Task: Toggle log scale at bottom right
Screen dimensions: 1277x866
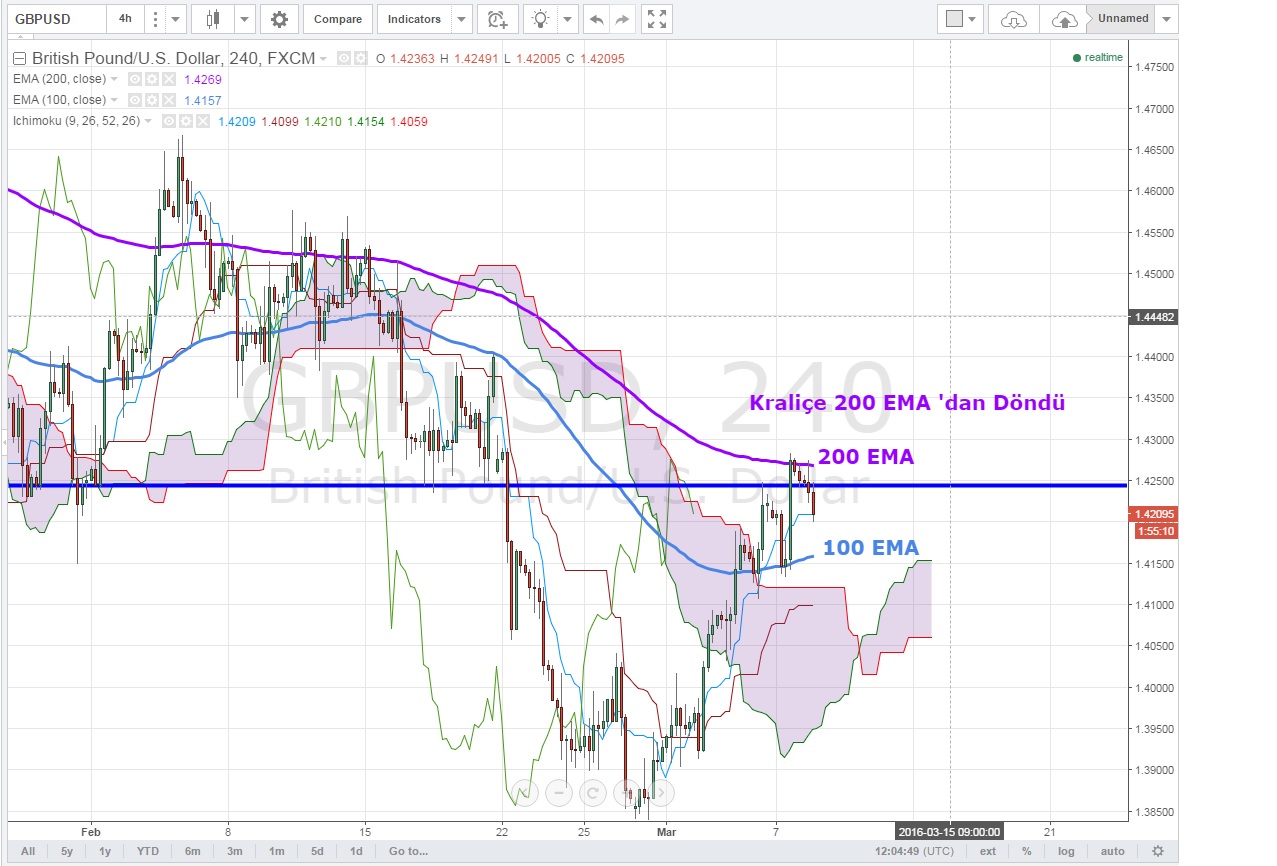Action: 1066,851
